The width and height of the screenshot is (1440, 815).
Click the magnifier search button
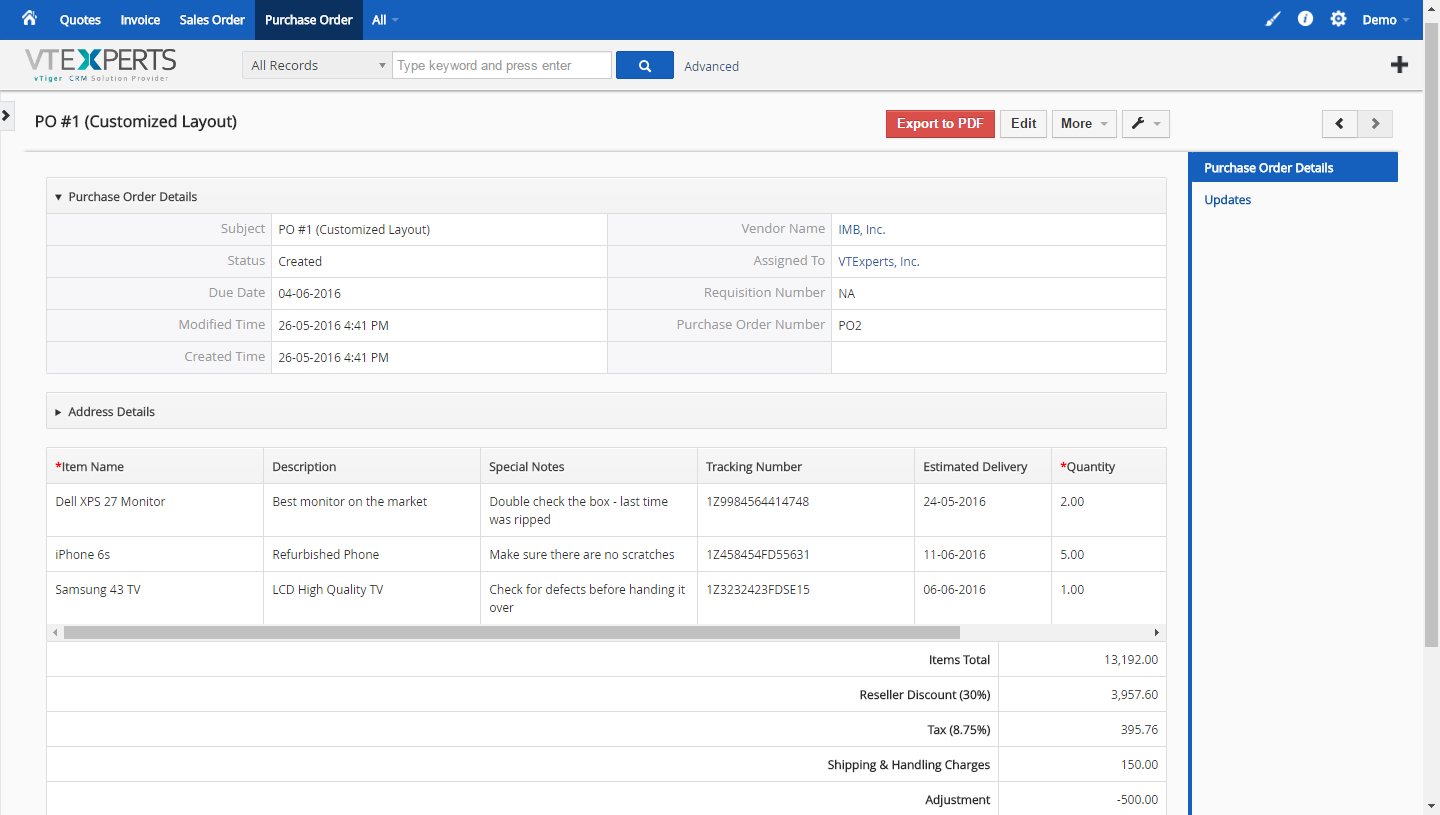point(645,65)
